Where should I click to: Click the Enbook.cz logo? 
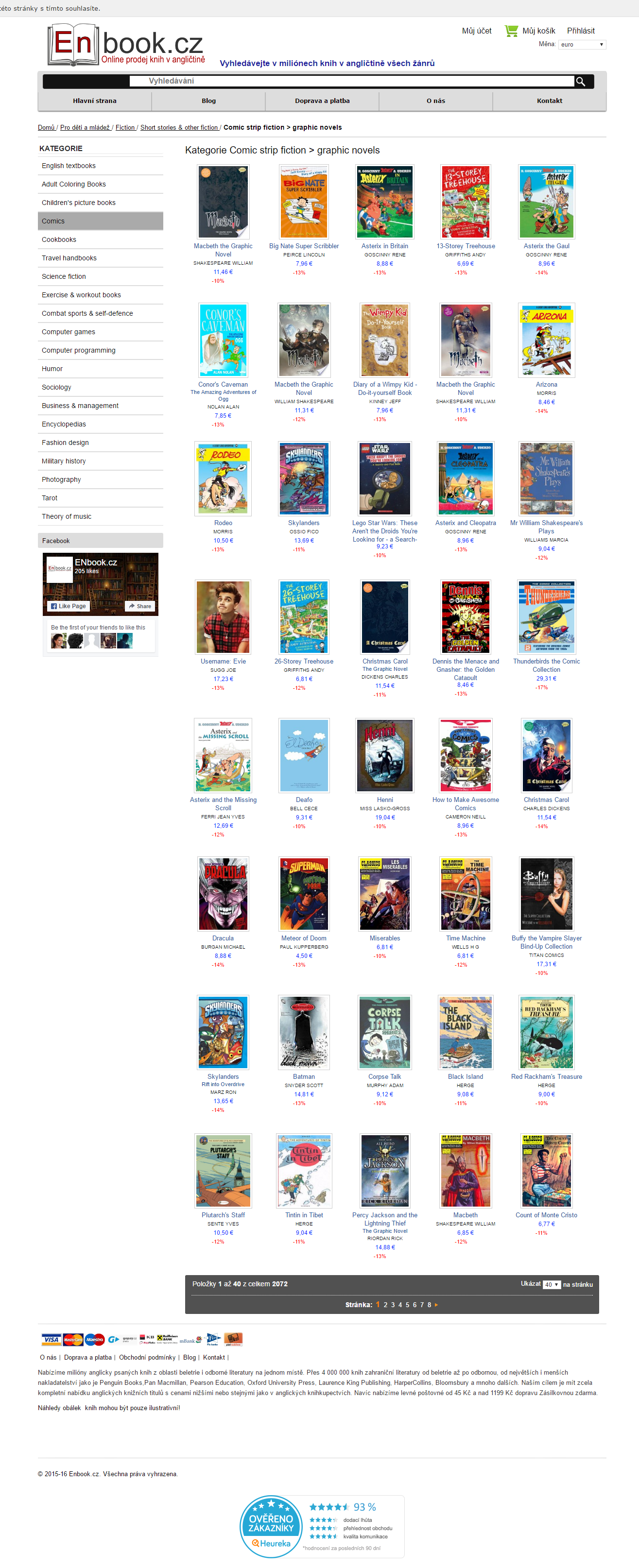pos(126,44)
